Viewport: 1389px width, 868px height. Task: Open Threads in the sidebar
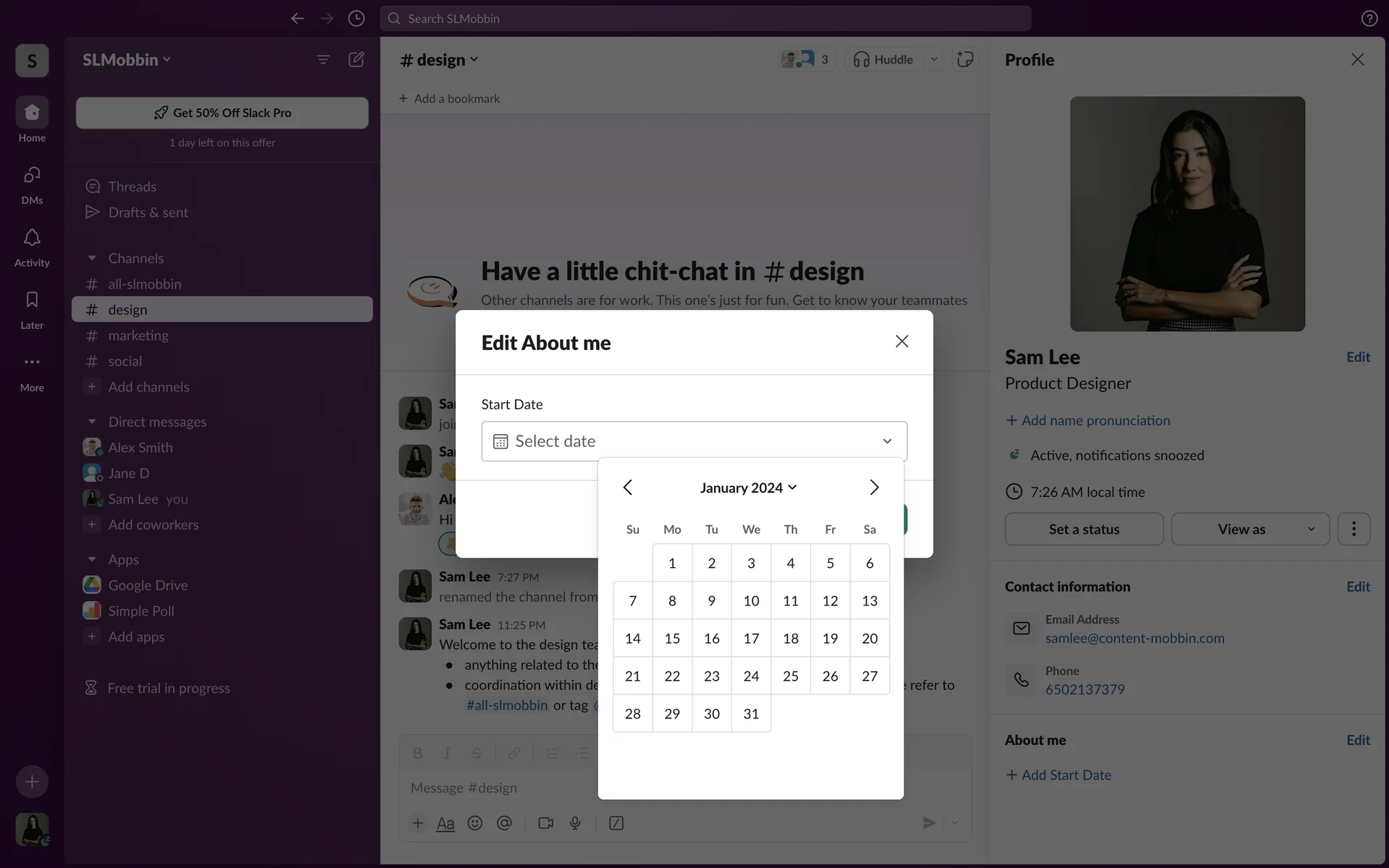click(x=132, y=187)
